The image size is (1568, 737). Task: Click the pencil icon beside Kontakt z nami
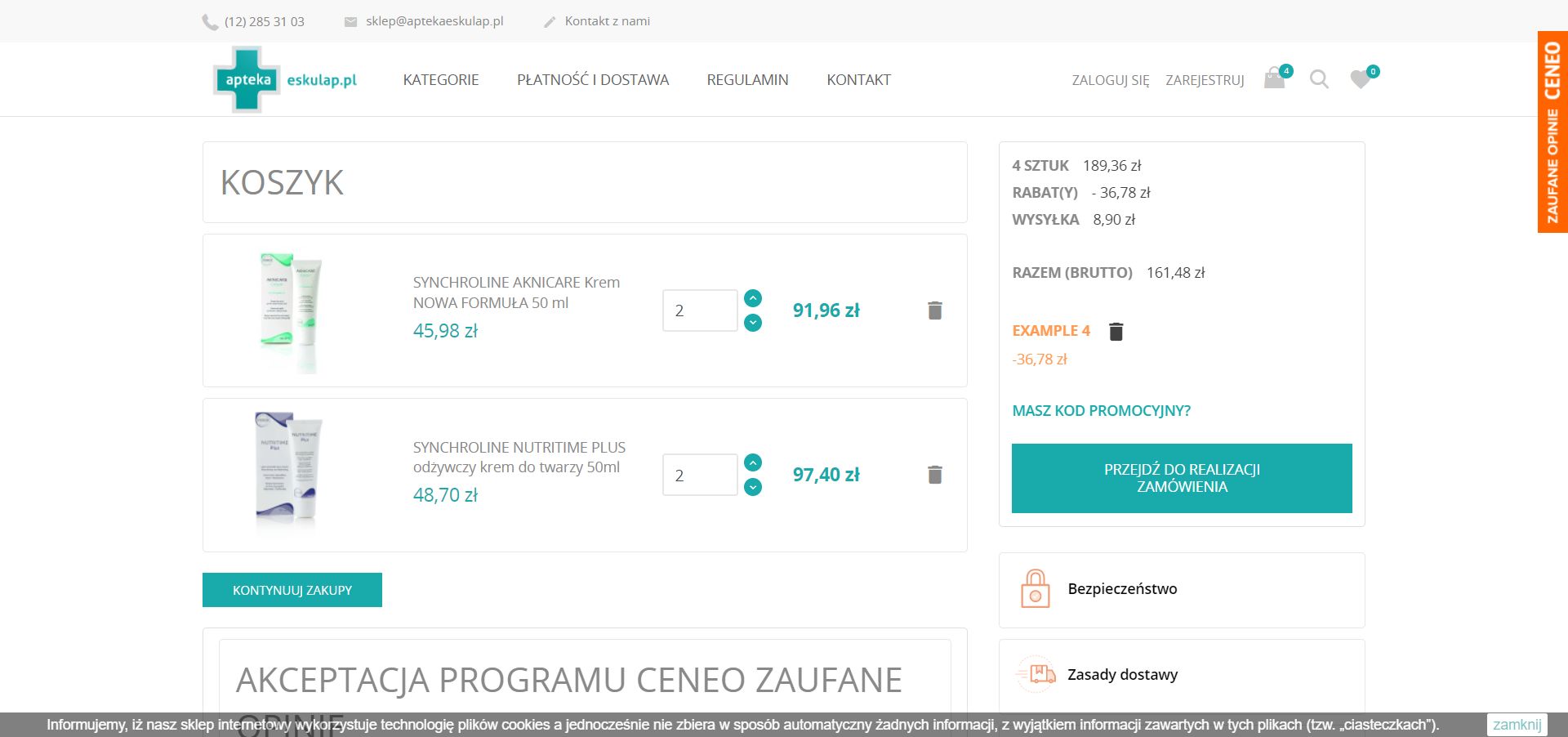coord(550,22)
